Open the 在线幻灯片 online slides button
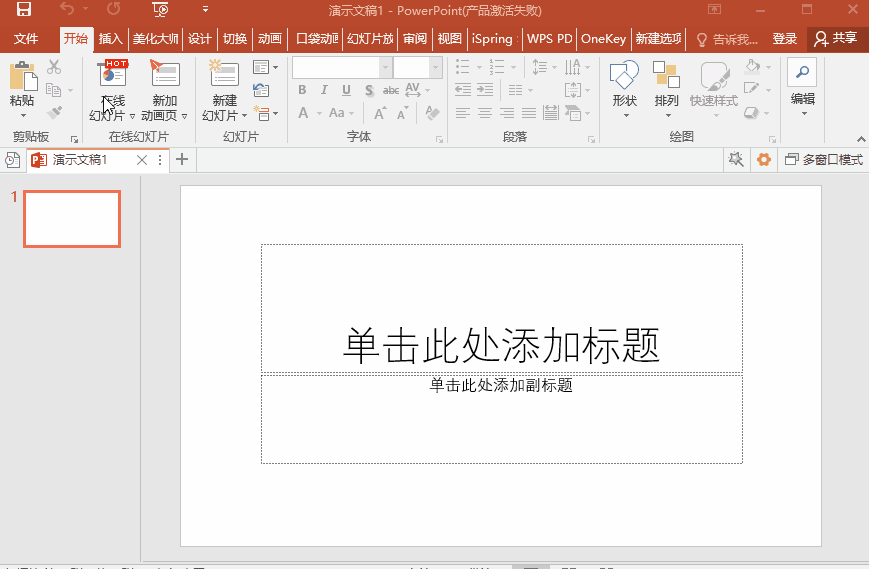Image resolution: width=869 pixels, height=569 pixels. [113, 76]
